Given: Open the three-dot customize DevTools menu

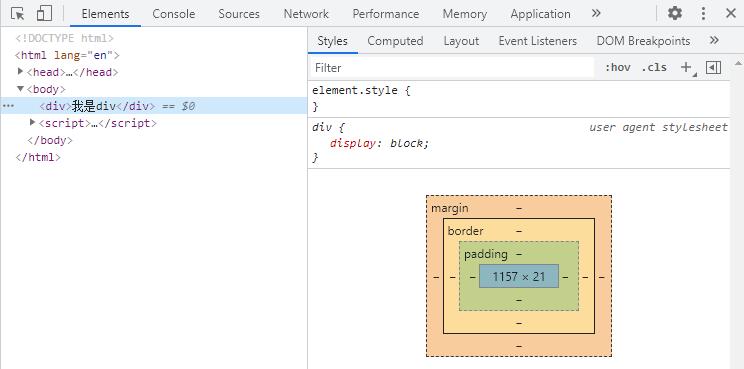Looking at the screenshot, I should point(703,13).
